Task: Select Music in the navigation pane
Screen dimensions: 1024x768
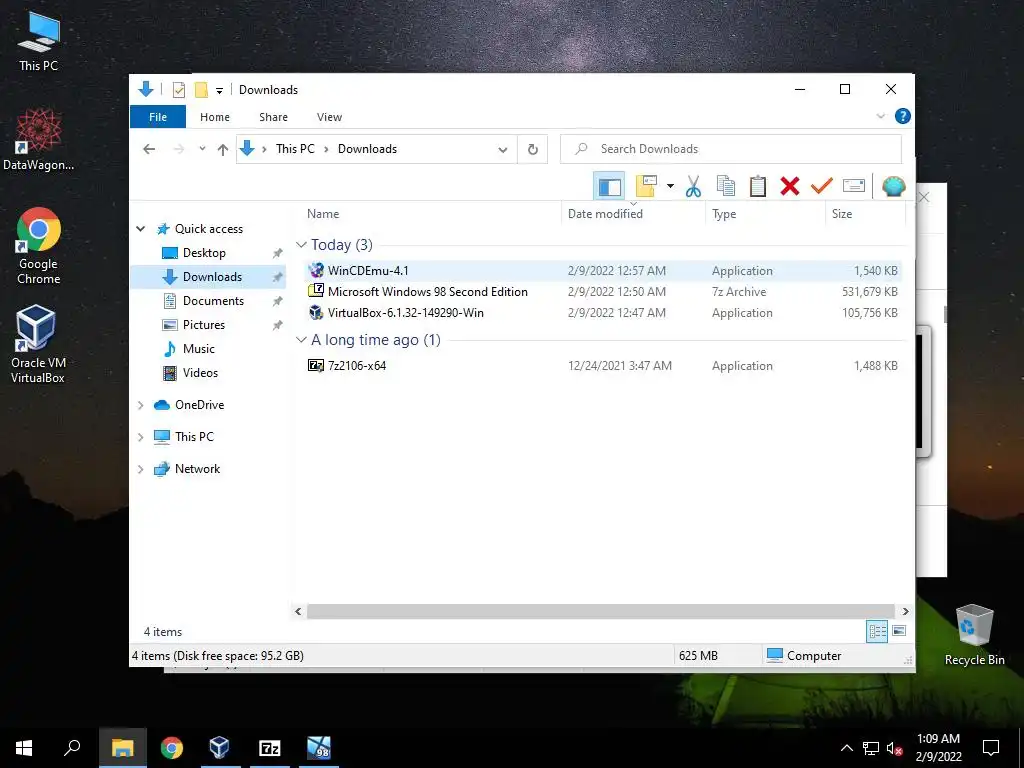Action: 199,349
